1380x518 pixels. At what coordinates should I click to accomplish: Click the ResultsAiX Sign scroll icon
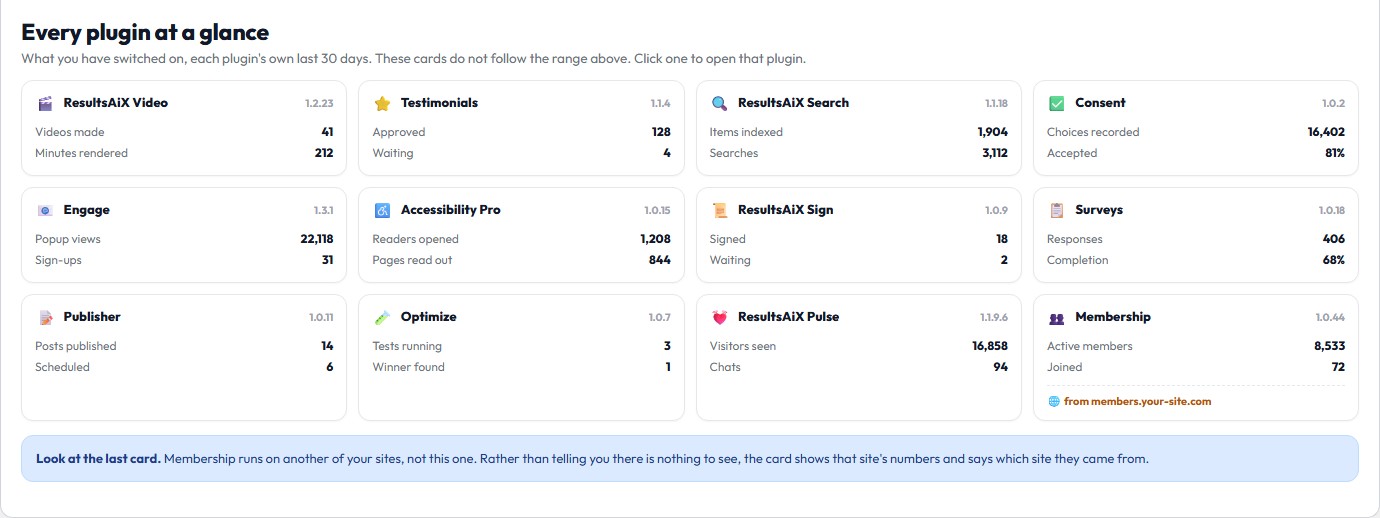[x=719, y=210]
